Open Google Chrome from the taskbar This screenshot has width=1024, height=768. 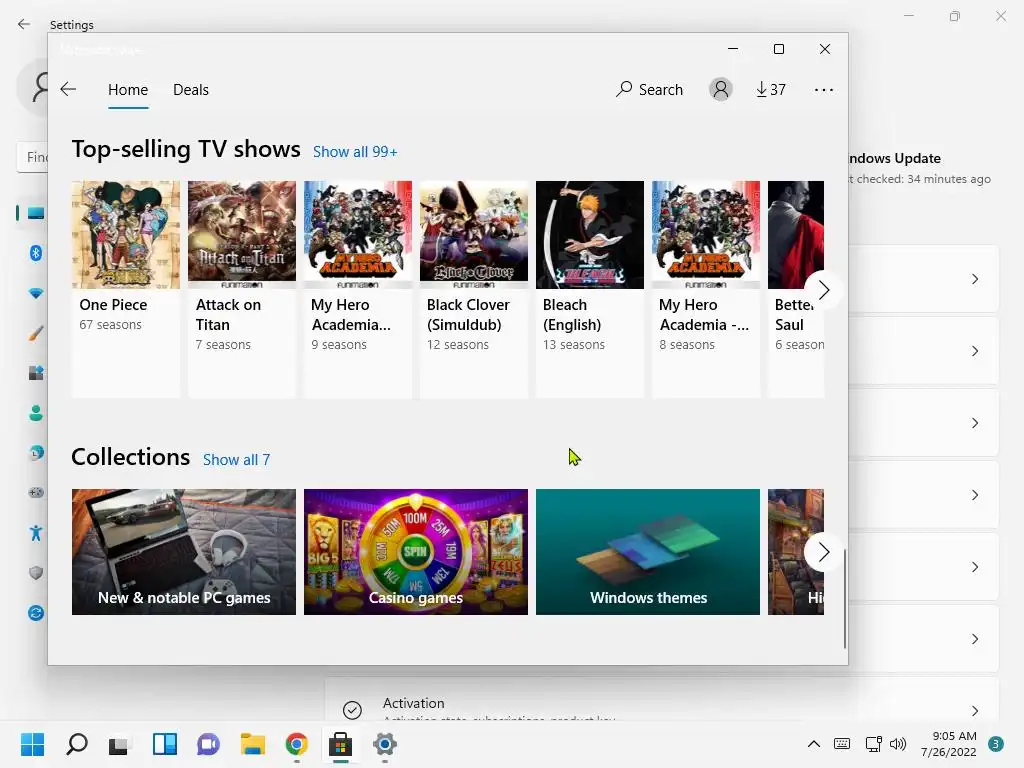click(296, 744)
